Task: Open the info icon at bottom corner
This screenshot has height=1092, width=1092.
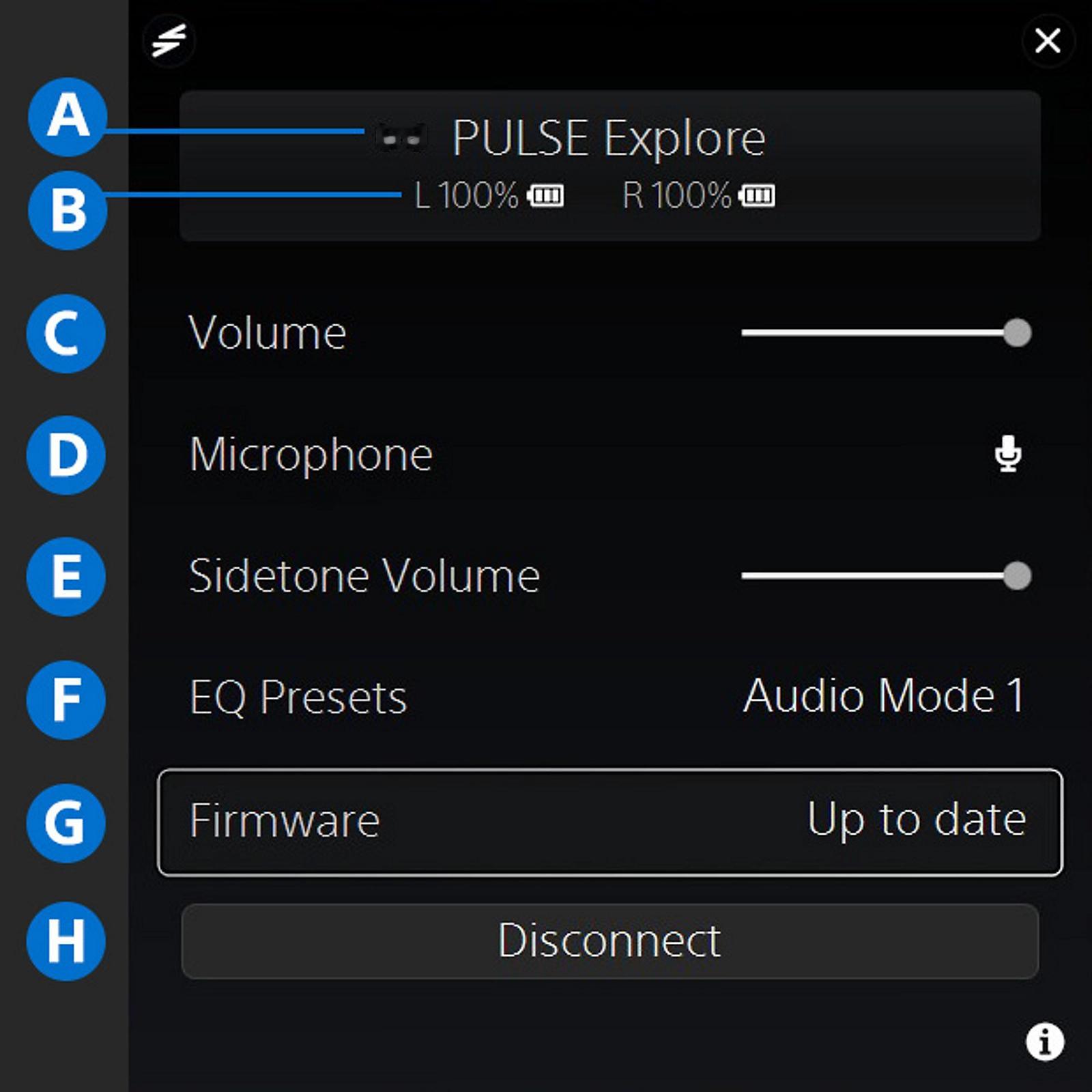Action: 1045,1041
